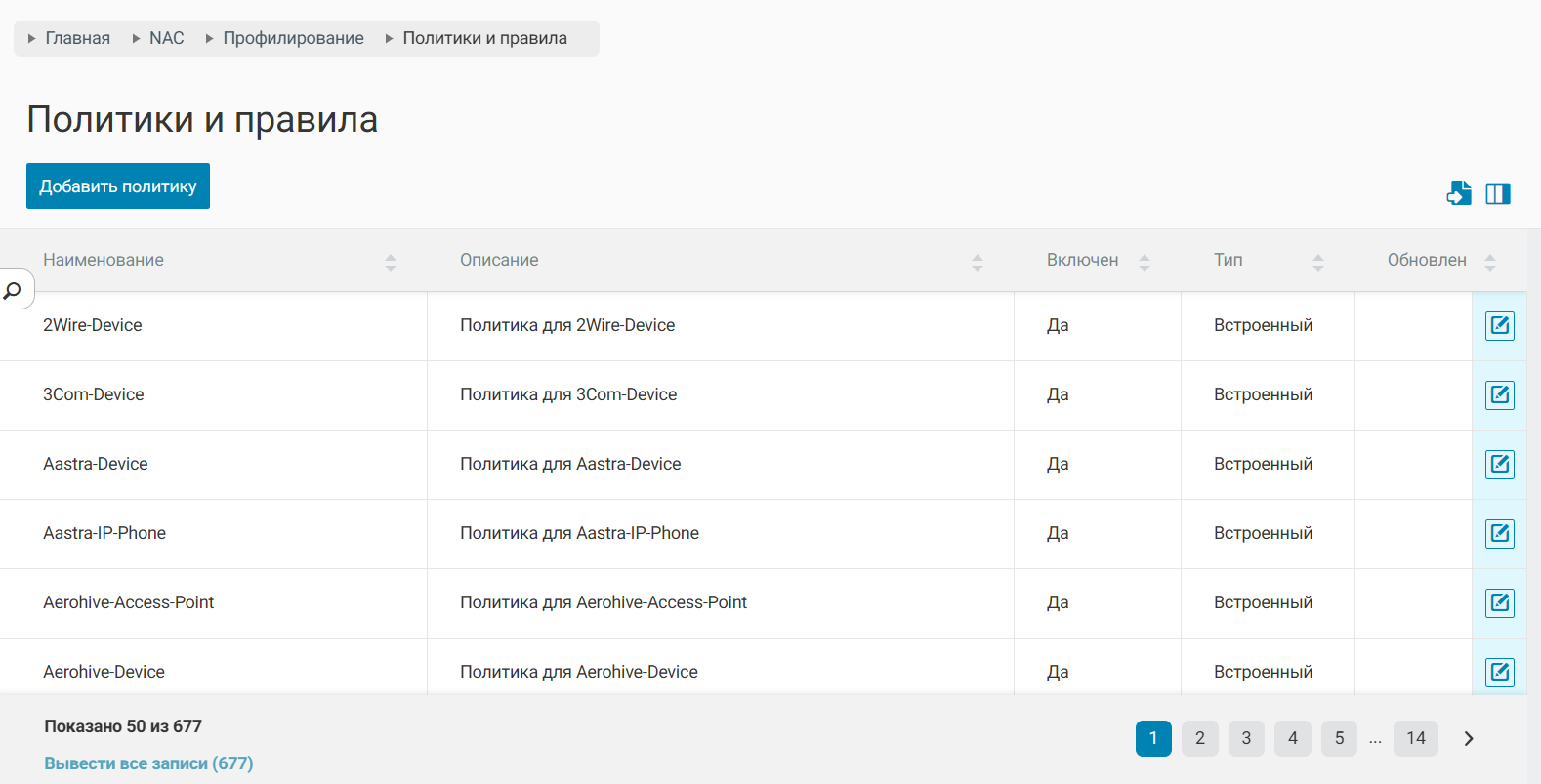Edit the 3Com-Device policy
Viewport: 1541px width, 784px height.
[x=1499, y=394]
